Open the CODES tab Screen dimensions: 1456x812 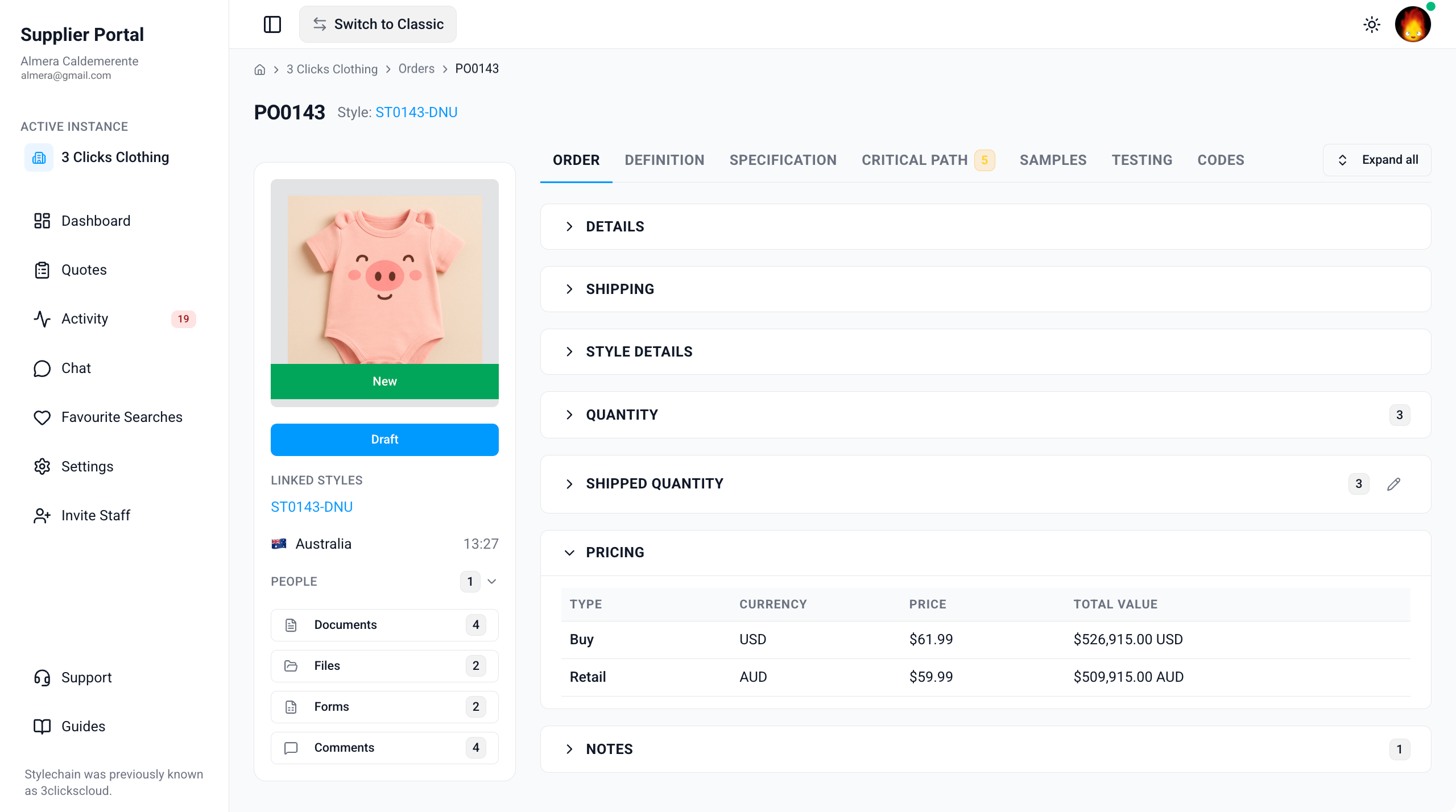1221,160
